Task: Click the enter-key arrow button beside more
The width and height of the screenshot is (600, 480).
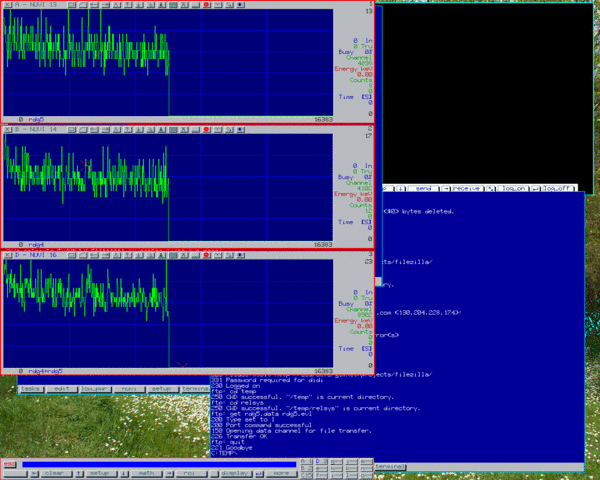Action: (x=259, y=473)
